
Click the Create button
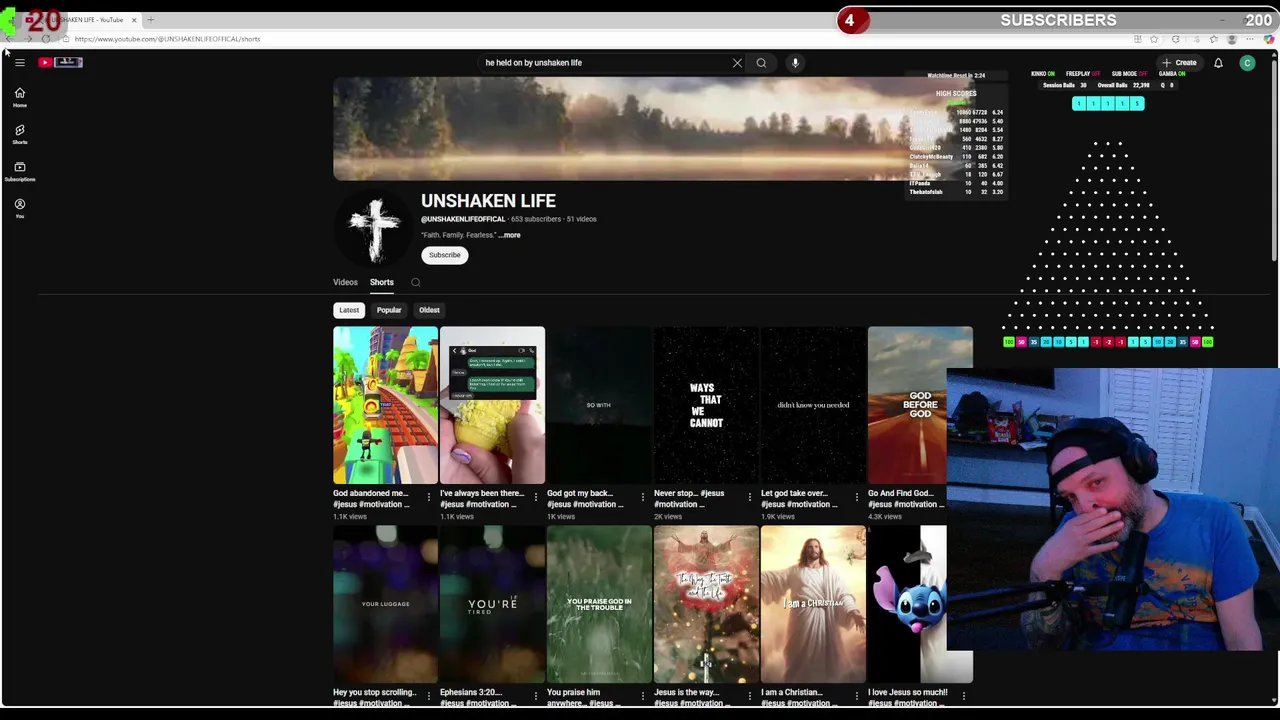[x=1179, y=63]
